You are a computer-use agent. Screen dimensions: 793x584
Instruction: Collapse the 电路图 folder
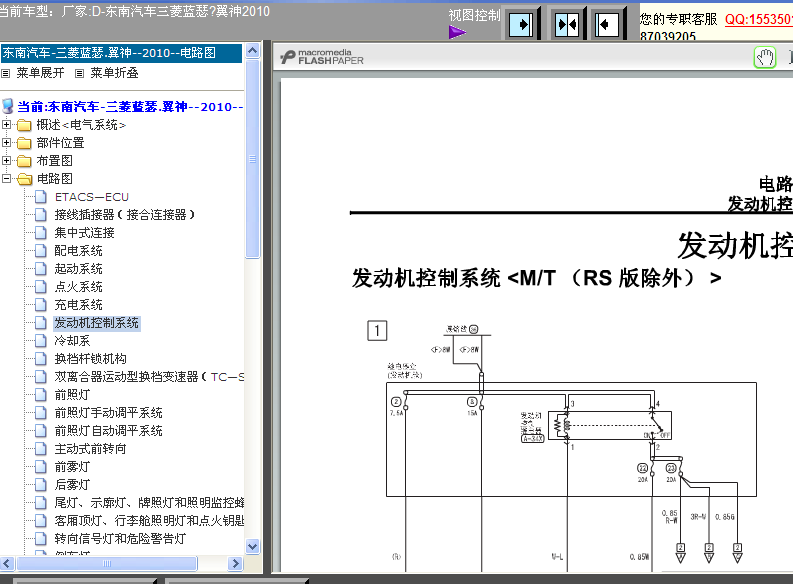[x=6, y=178]
